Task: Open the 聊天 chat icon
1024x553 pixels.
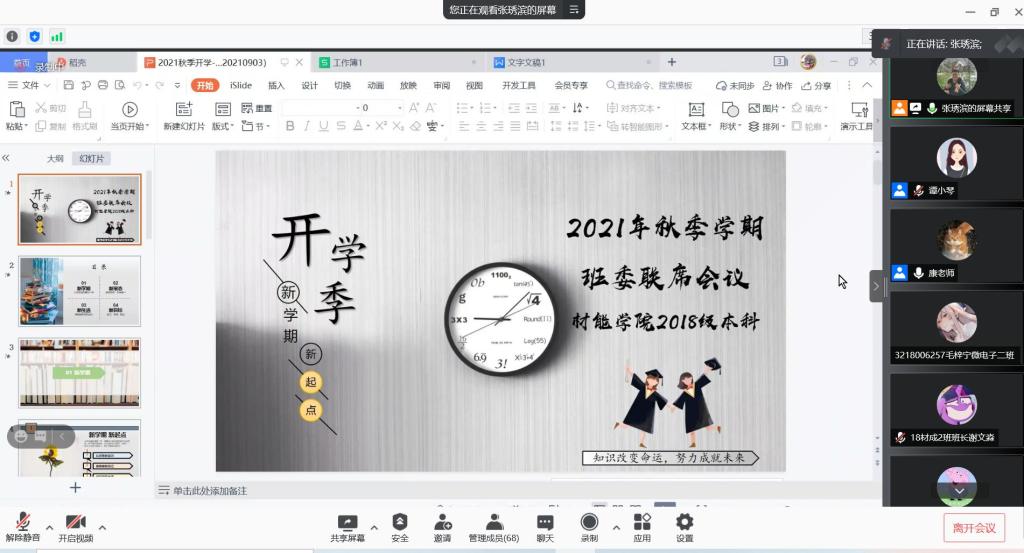Action: click(x=545, y=525)
